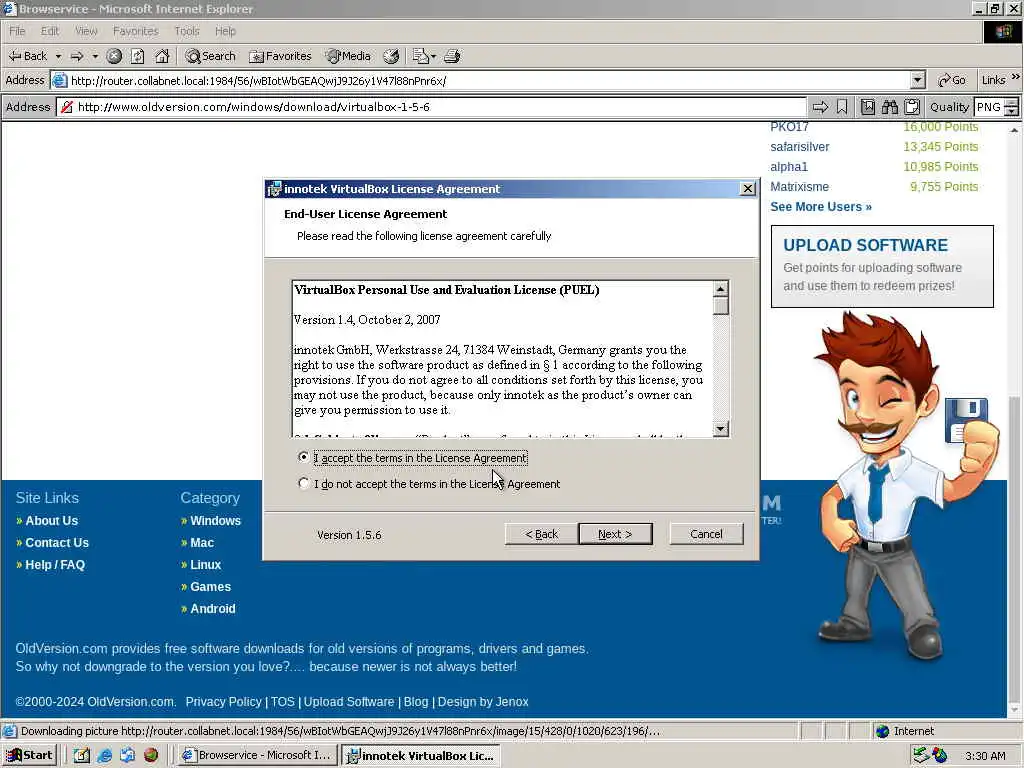Click the Browservice saved bookmarks icon
The height and width of the screenshot is (768, 1024).
click(x=868, y=107)
